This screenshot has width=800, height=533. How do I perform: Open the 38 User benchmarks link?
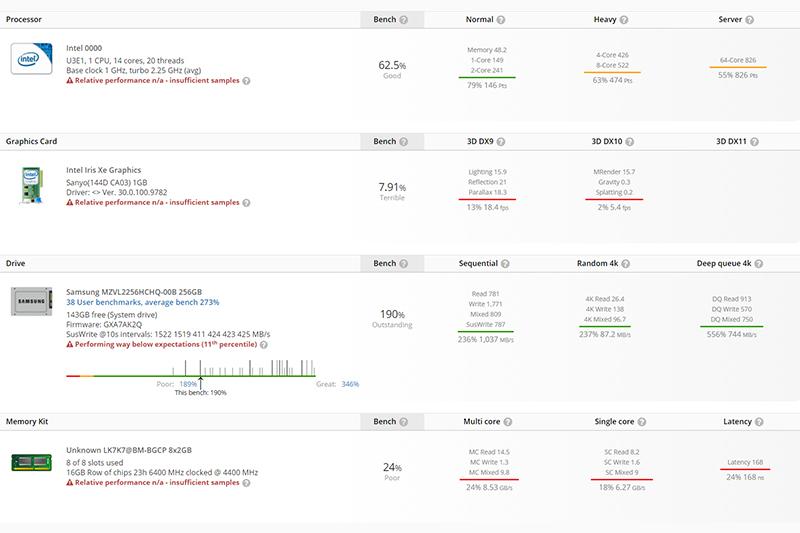coord(142,301)
